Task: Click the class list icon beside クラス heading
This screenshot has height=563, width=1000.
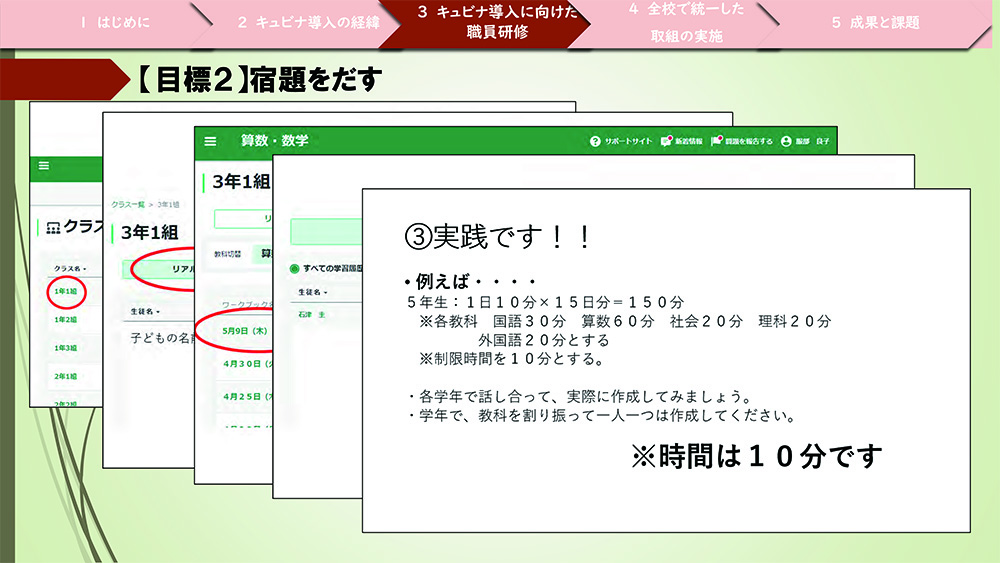Action: (x=53, y=227)
